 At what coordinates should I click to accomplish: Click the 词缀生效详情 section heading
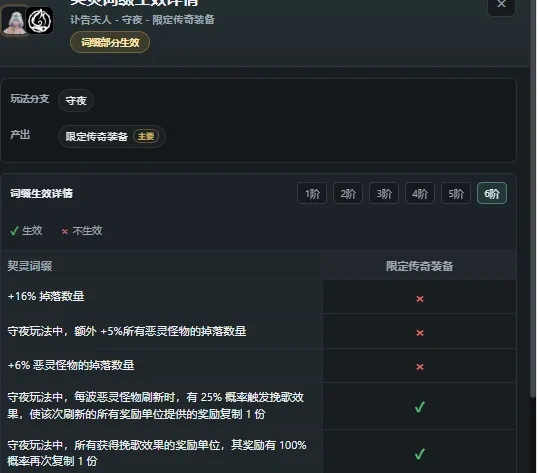tap(42, 194)
